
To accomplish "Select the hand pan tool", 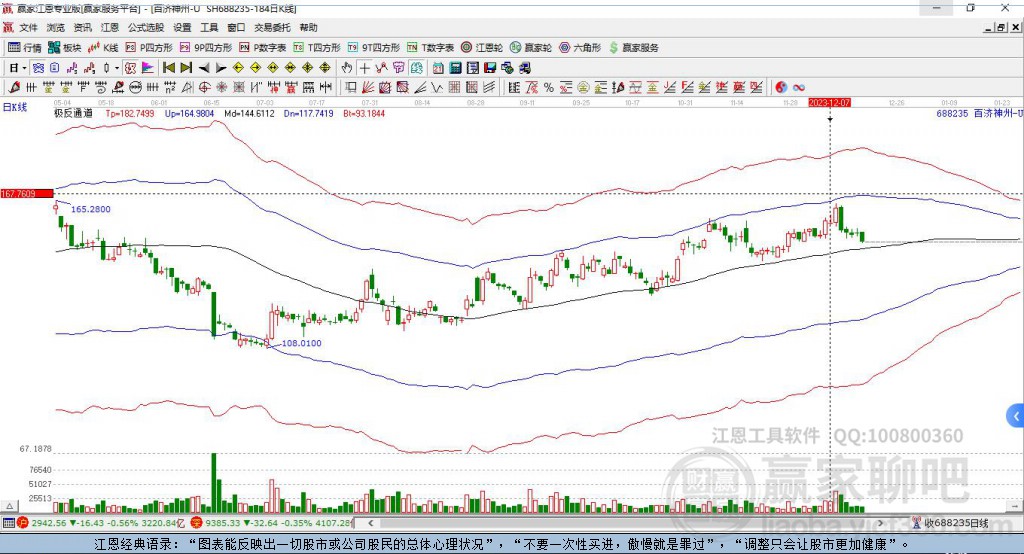I will [347, 68].
